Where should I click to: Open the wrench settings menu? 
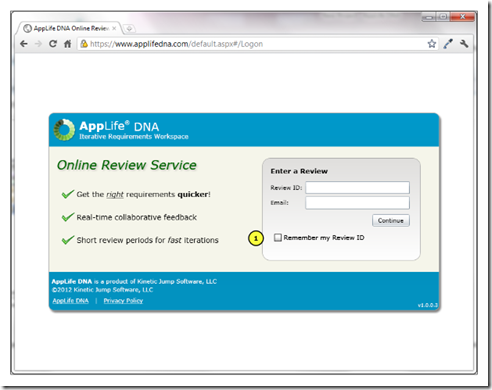[464, 44]
